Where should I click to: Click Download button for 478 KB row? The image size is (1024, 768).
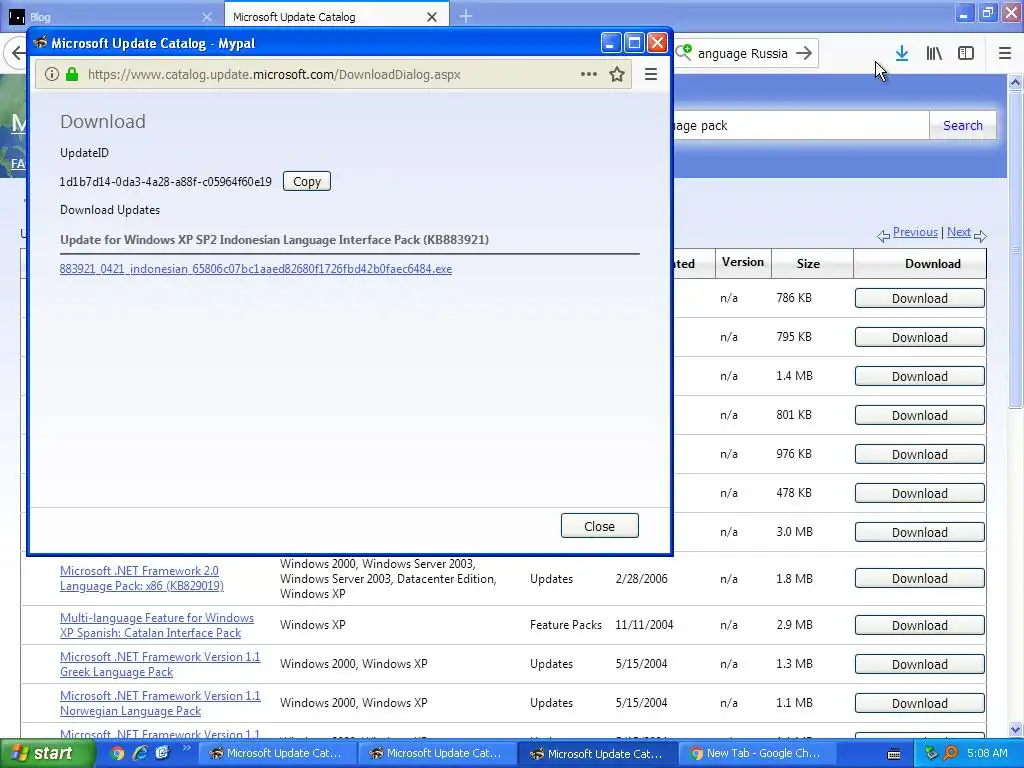pyautogui.click(x=920, y=494)
